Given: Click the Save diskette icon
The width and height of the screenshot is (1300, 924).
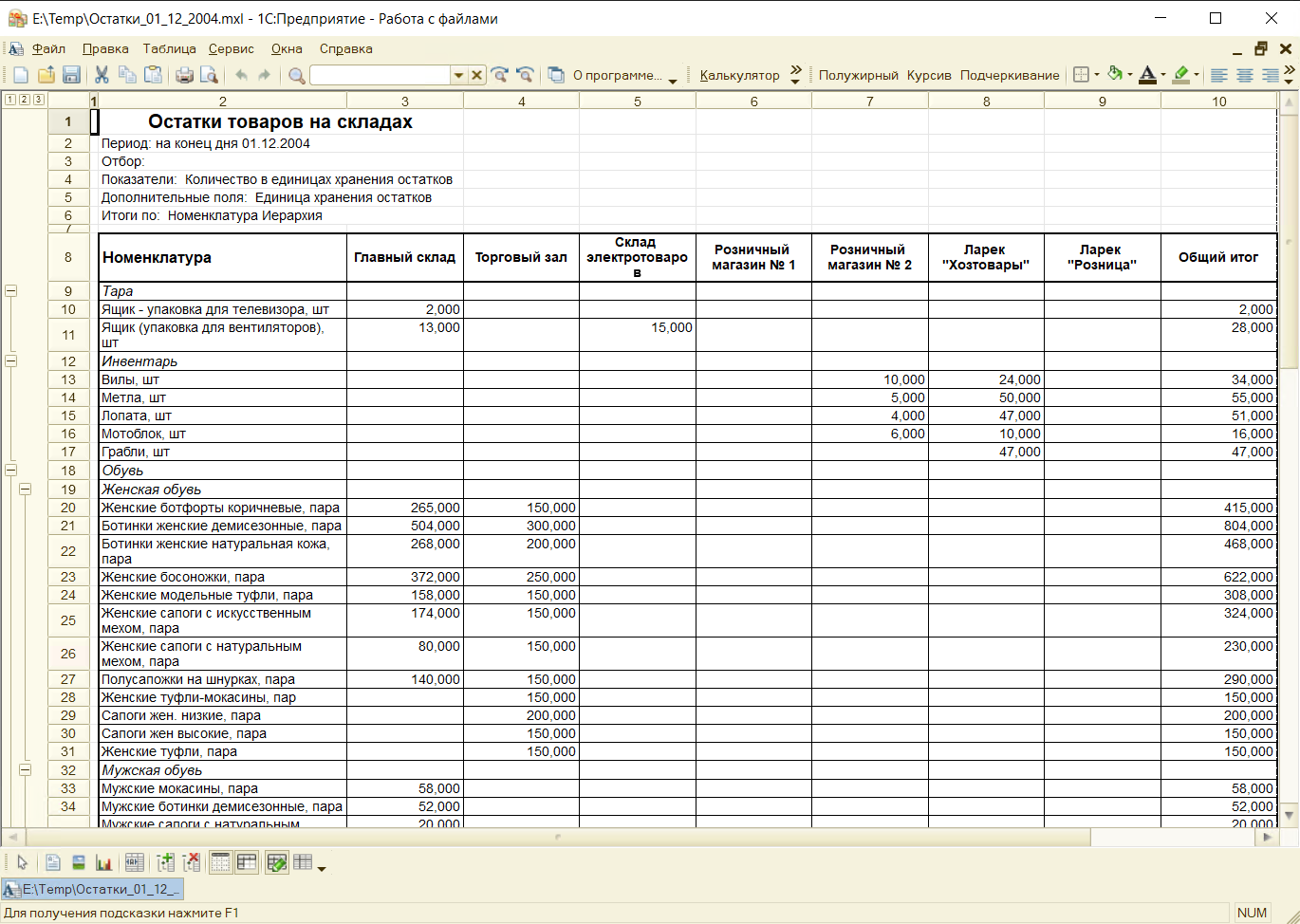Looking at the screenshot, I should [70, 75].
